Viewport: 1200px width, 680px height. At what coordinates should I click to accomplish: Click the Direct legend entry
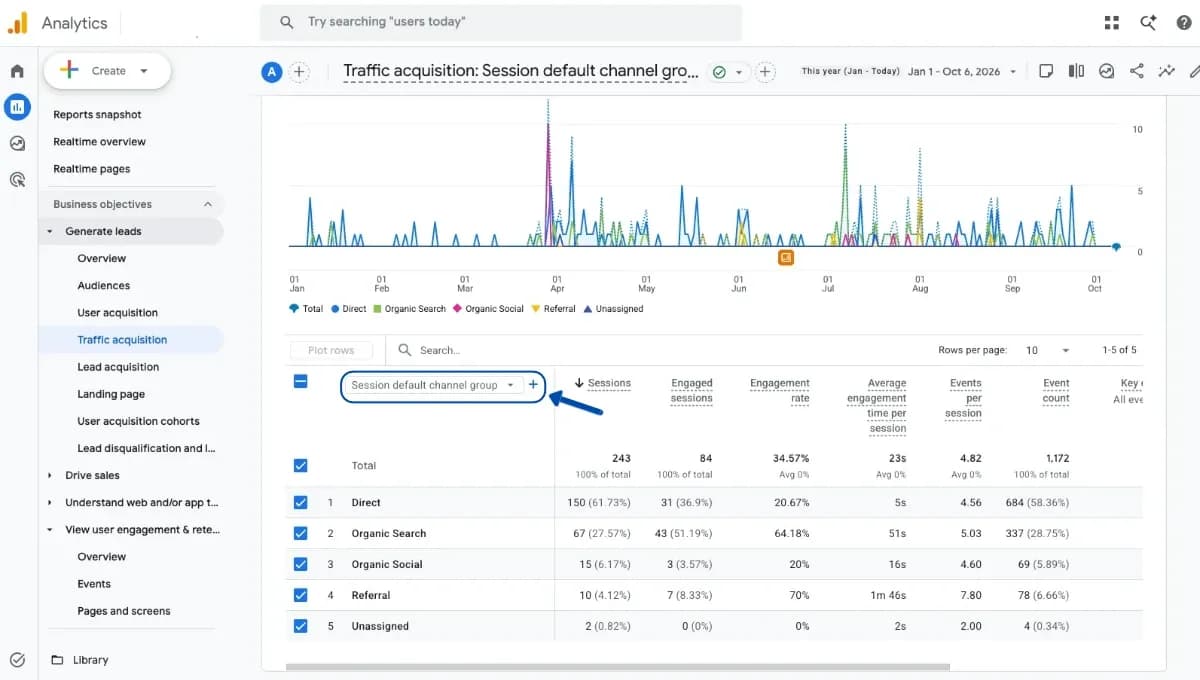[x=348, y=309]
